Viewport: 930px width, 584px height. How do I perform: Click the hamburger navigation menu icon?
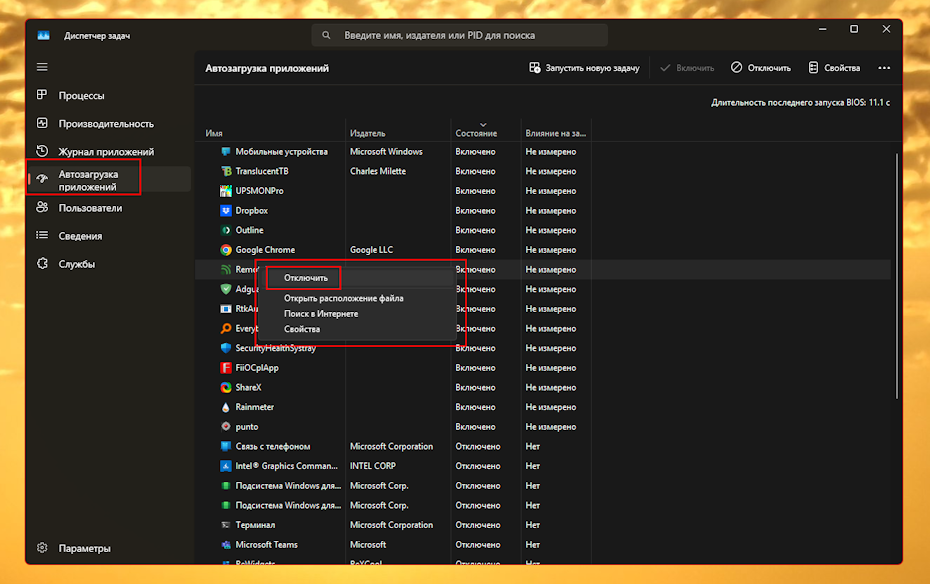42,67
